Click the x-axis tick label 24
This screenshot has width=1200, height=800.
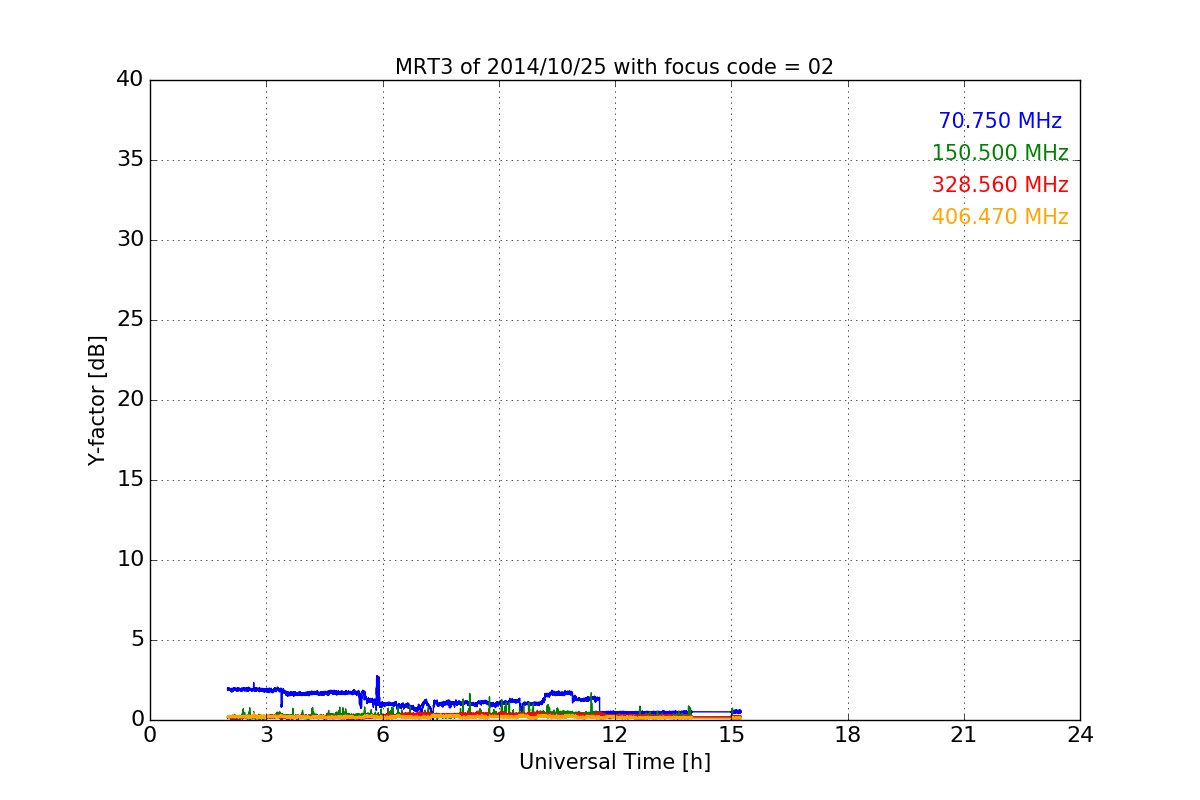1080,735
